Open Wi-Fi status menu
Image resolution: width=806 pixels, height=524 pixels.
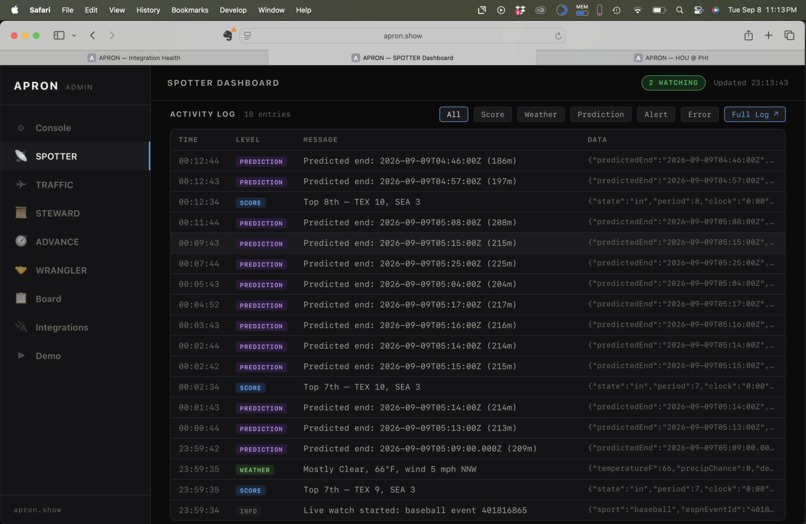[x=637, y=10]
